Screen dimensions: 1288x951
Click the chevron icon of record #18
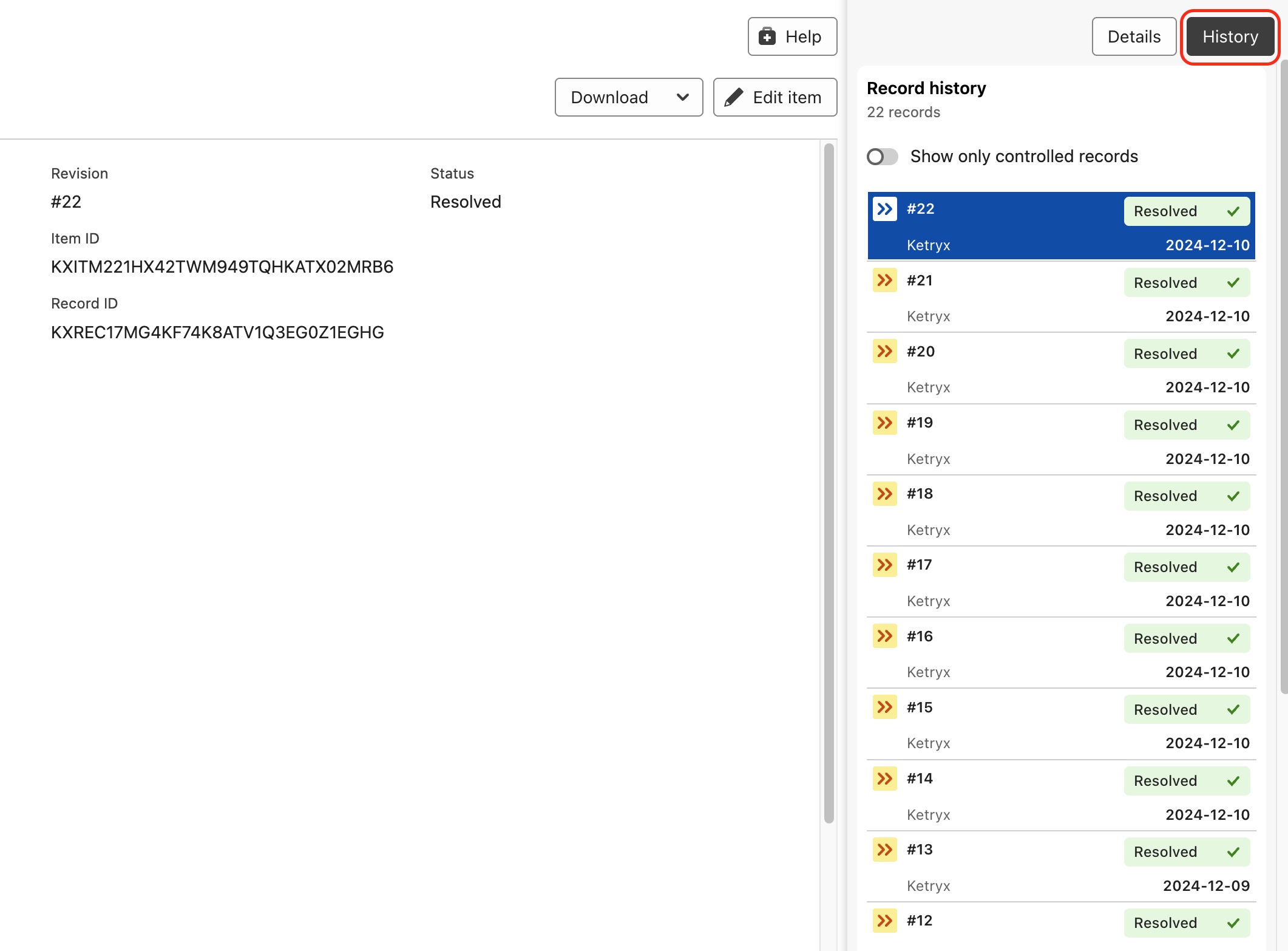tap(885, 494)
